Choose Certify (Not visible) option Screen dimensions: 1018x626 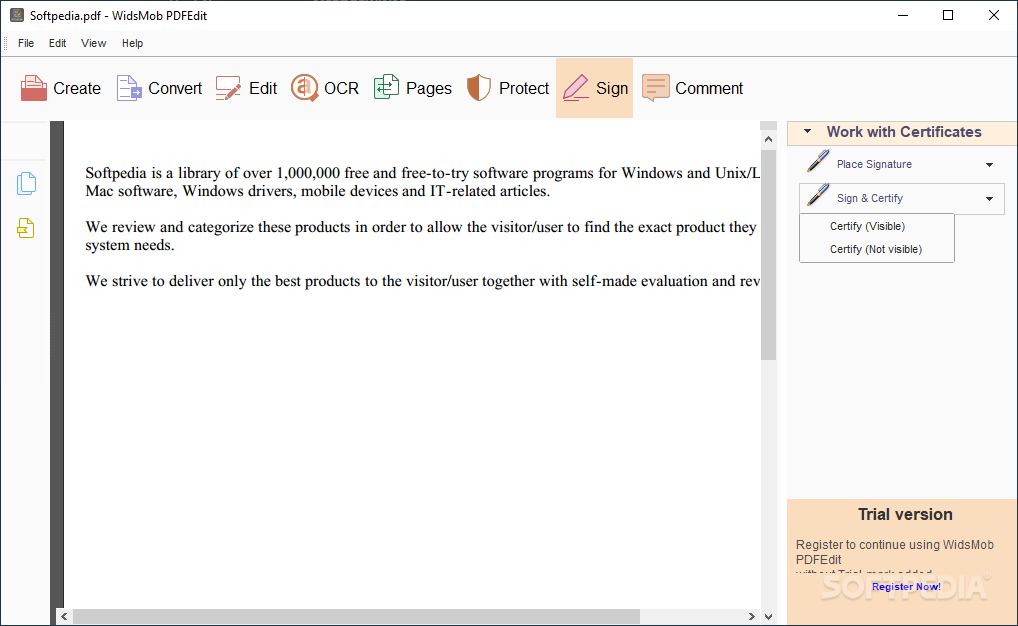point(876,249)
